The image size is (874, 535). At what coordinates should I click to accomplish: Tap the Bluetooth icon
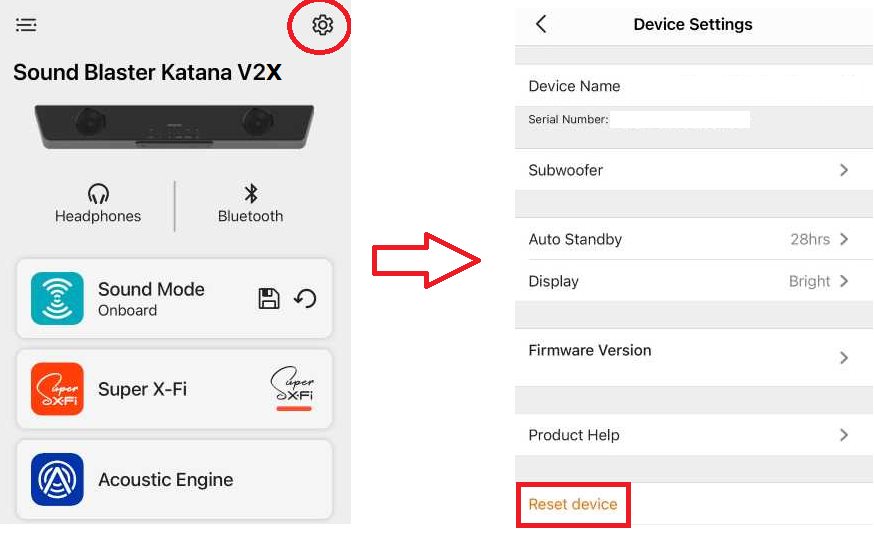pos(251,194)
